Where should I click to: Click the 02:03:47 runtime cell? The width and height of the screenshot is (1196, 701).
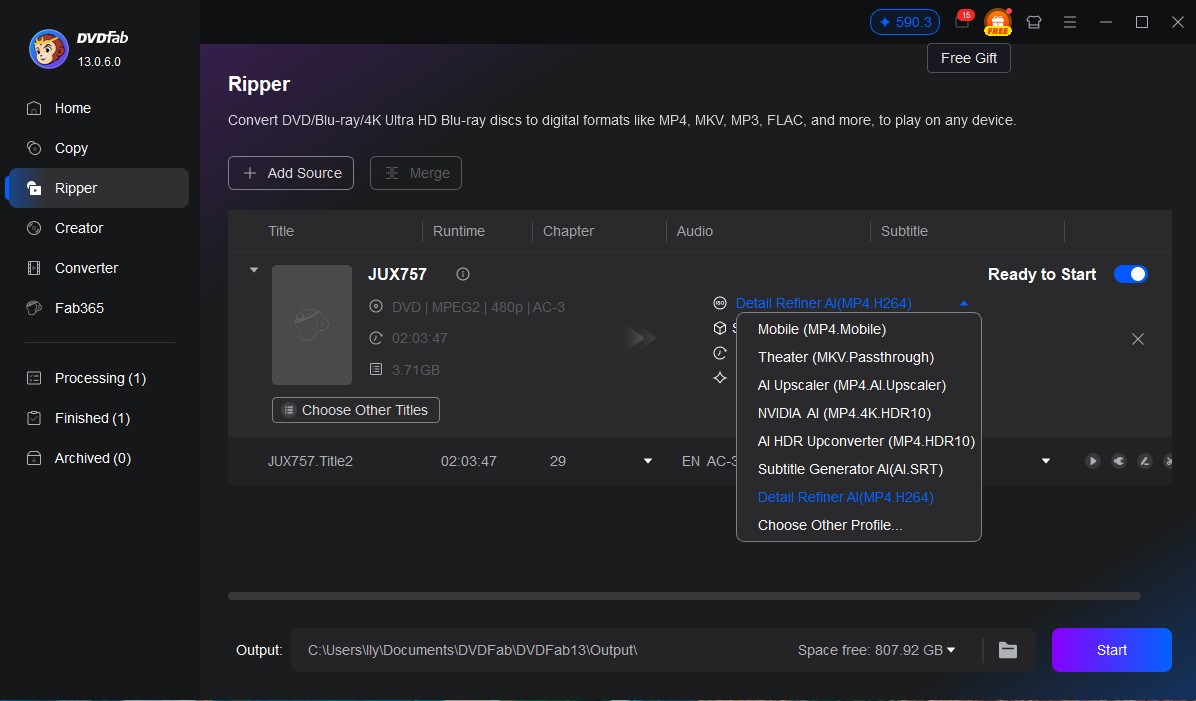[x=468, y=461]
